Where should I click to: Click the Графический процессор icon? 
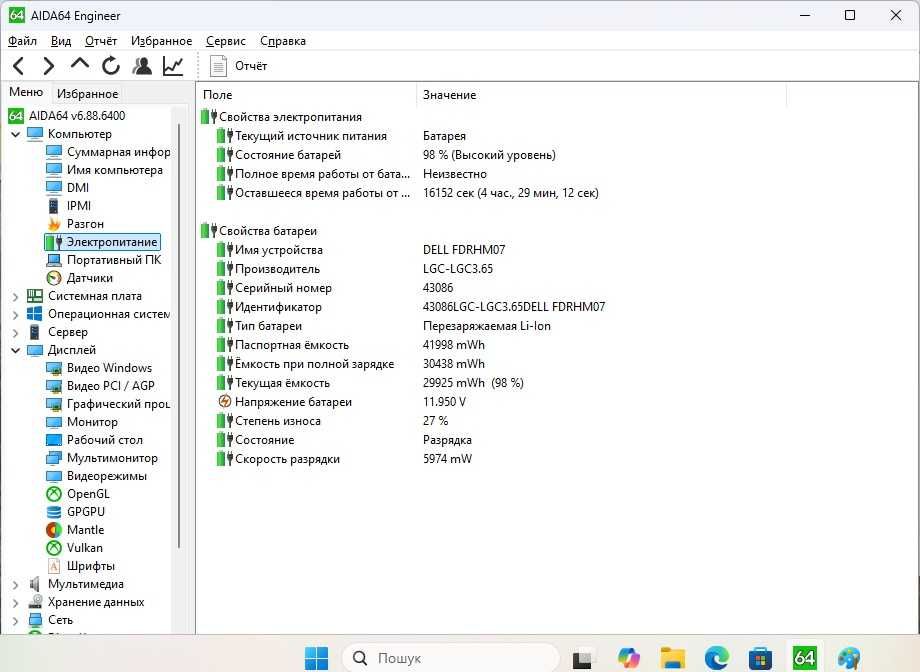tap(54, 404)
